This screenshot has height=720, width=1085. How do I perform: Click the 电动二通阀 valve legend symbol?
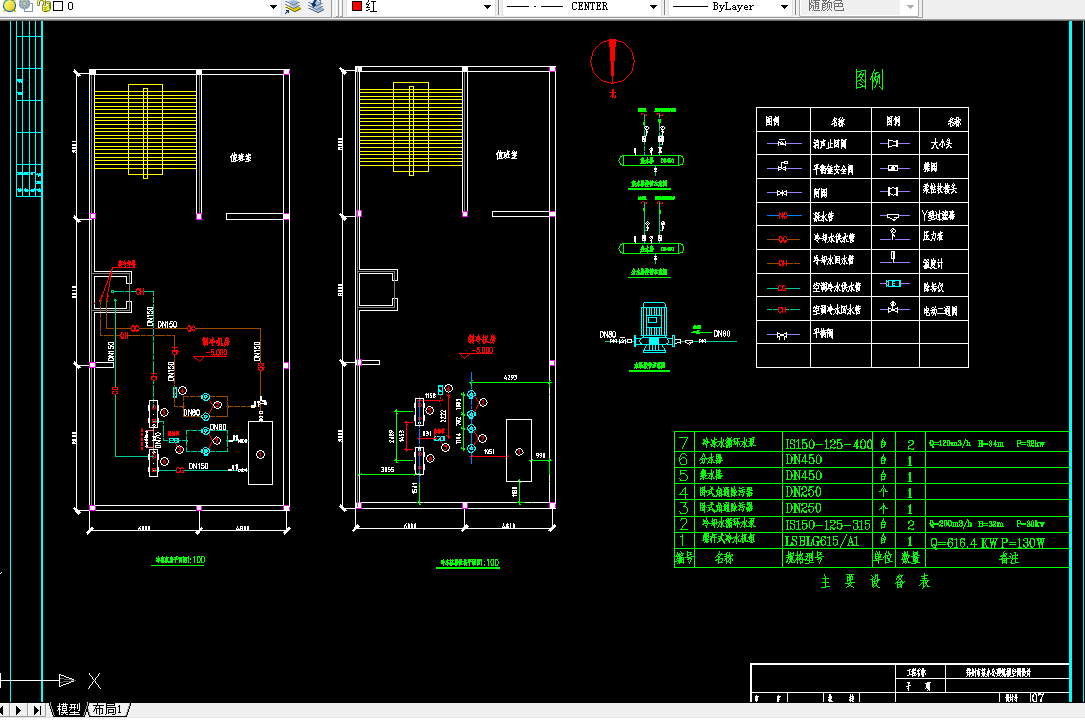coord(893,308)
